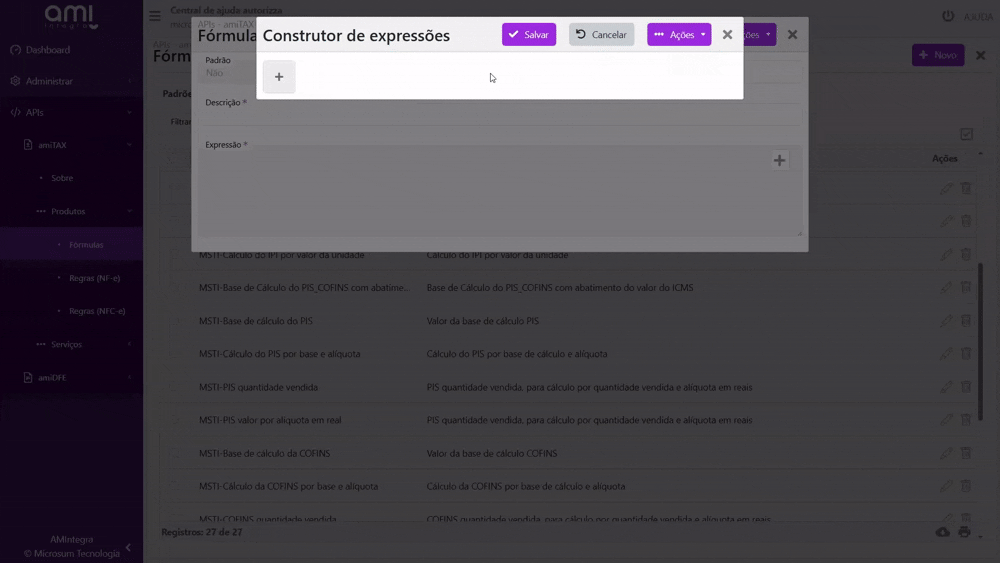Screen dimensions: 1000x563
Task: Cancel the expression builder
Action: (601, 34)
